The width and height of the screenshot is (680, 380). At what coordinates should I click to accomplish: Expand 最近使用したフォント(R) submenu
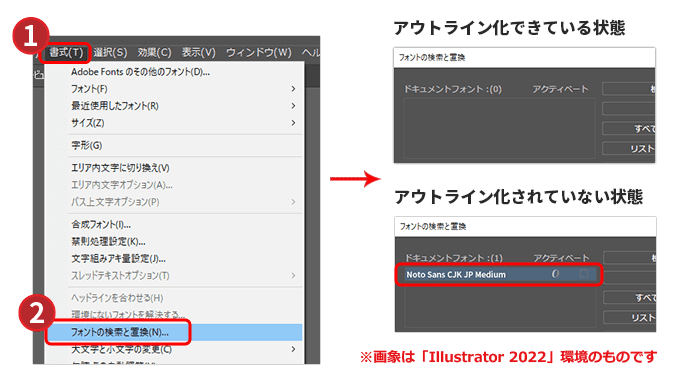(x=173, y=106)
